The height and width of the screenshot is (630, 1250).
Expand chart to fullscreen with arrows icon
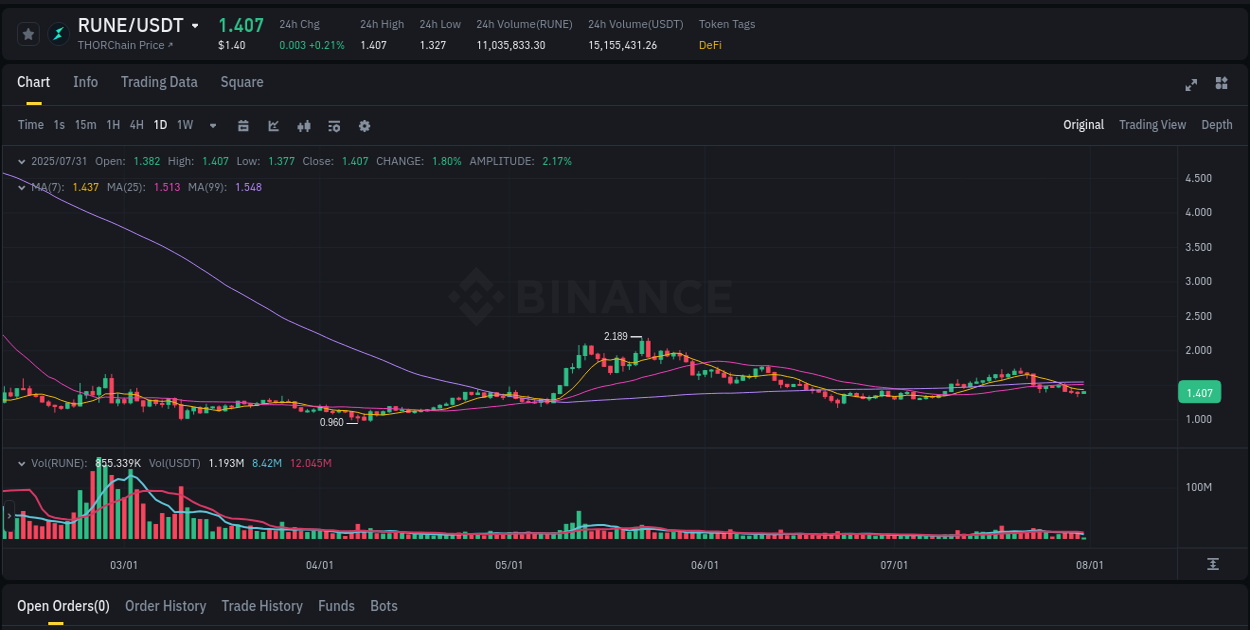pos(1191,85)
